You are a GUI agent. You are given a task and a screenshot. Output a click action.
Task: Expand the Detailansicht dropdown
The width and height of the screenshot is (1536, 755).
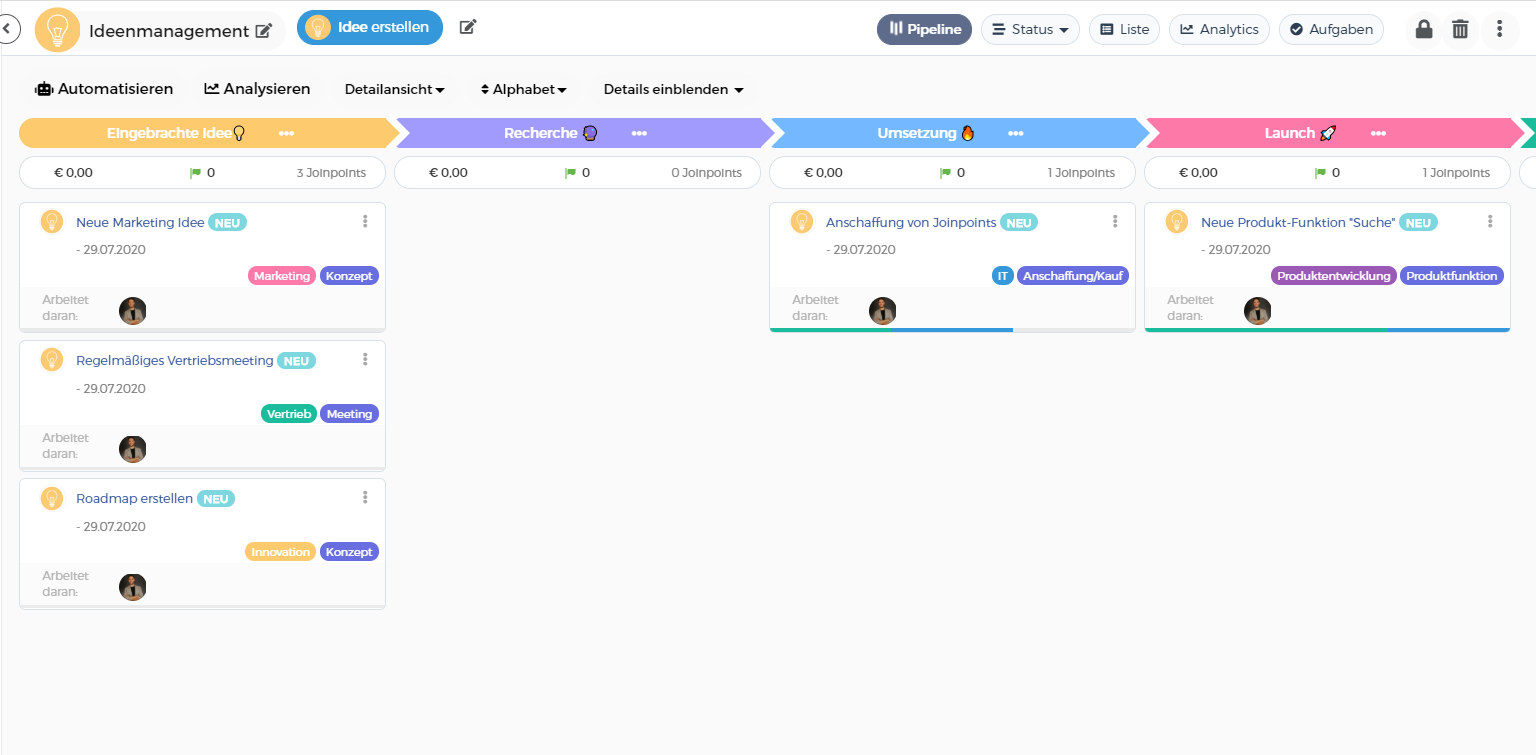394,89
